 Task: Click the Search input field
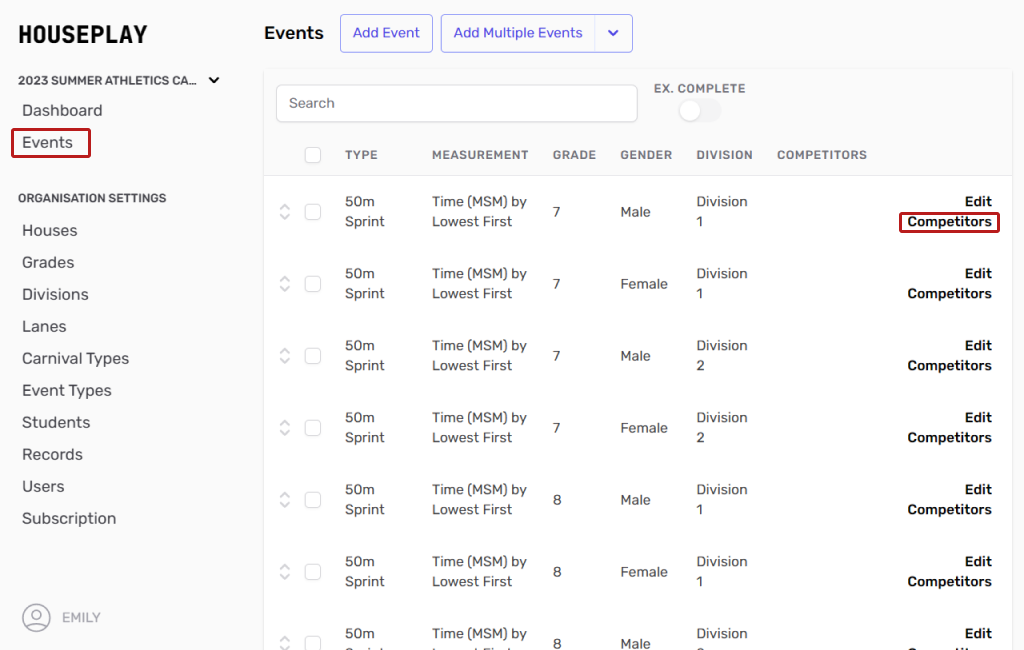point(456,103)
